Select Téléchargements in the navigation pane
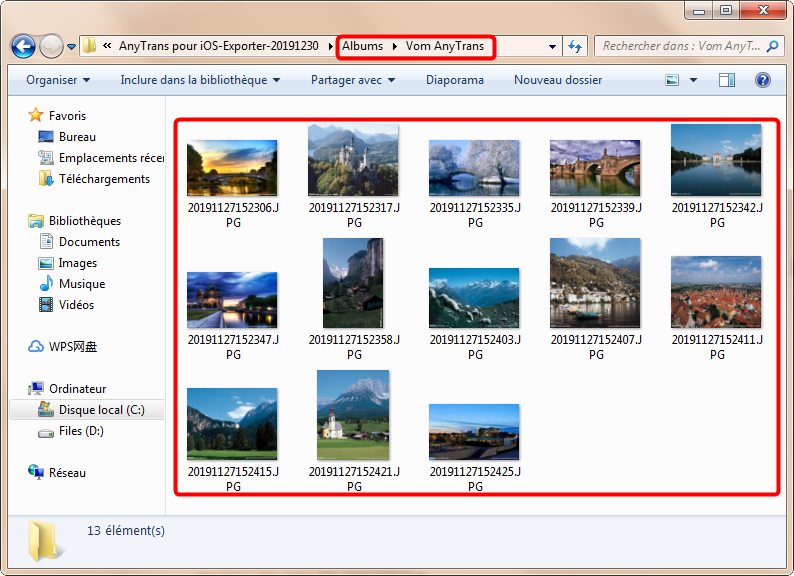 103,179
